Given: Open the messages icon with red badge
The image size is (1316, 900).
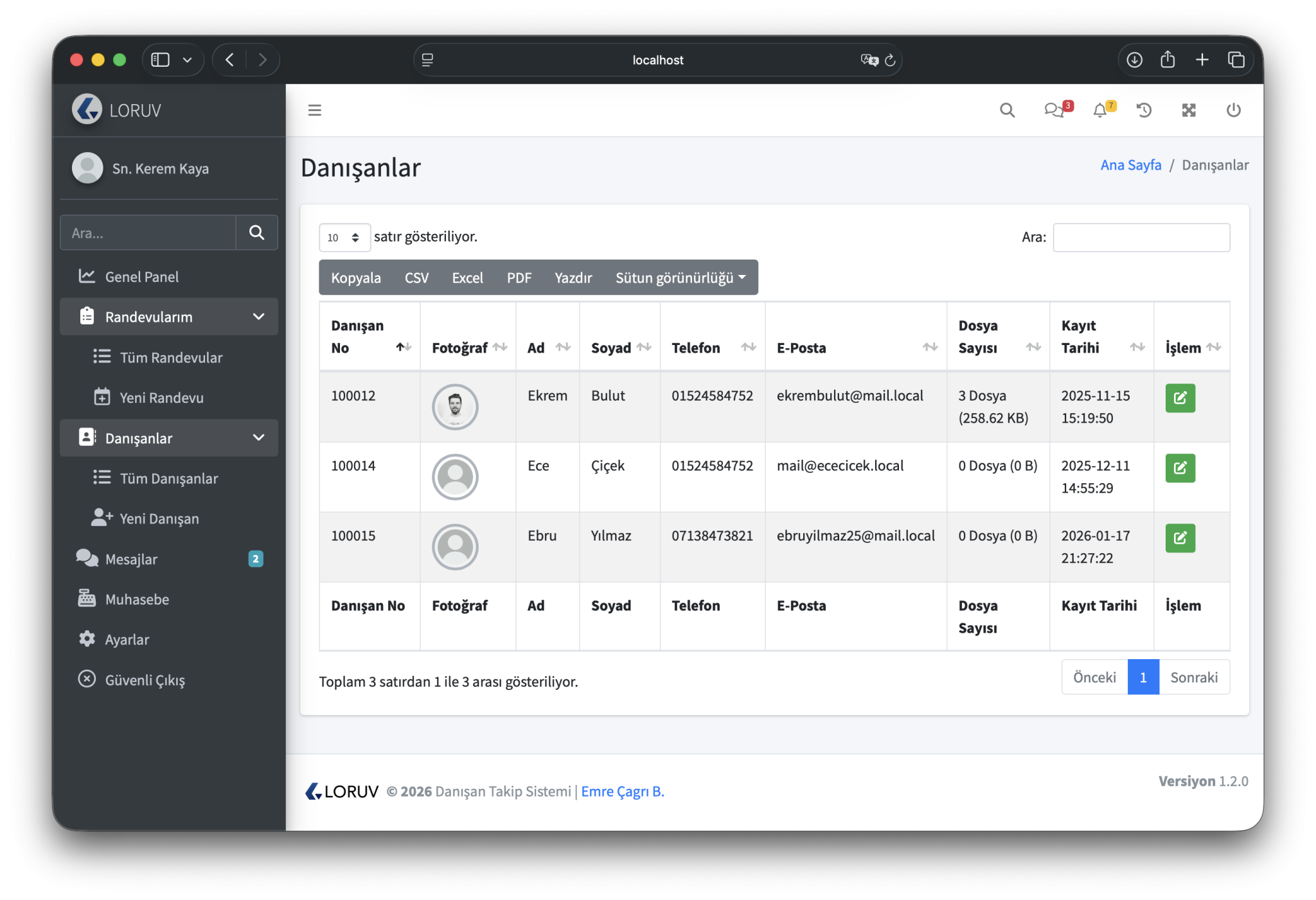Looking at the screenshot, I should click(1054, 110).
